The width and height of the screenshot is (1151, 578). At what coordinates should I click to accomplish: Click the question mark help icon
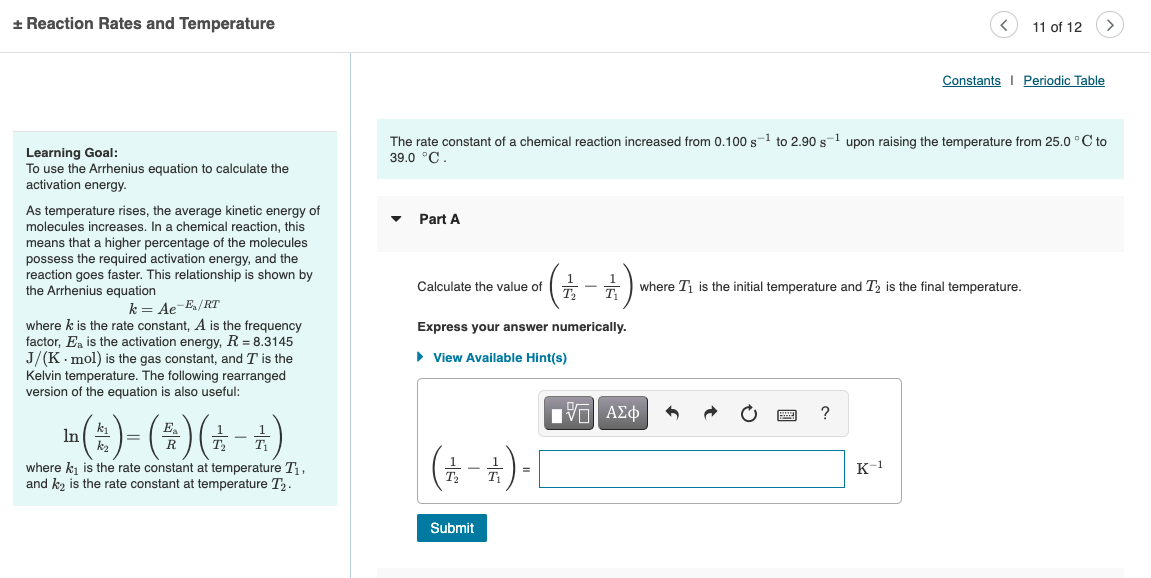coord(822,412)
